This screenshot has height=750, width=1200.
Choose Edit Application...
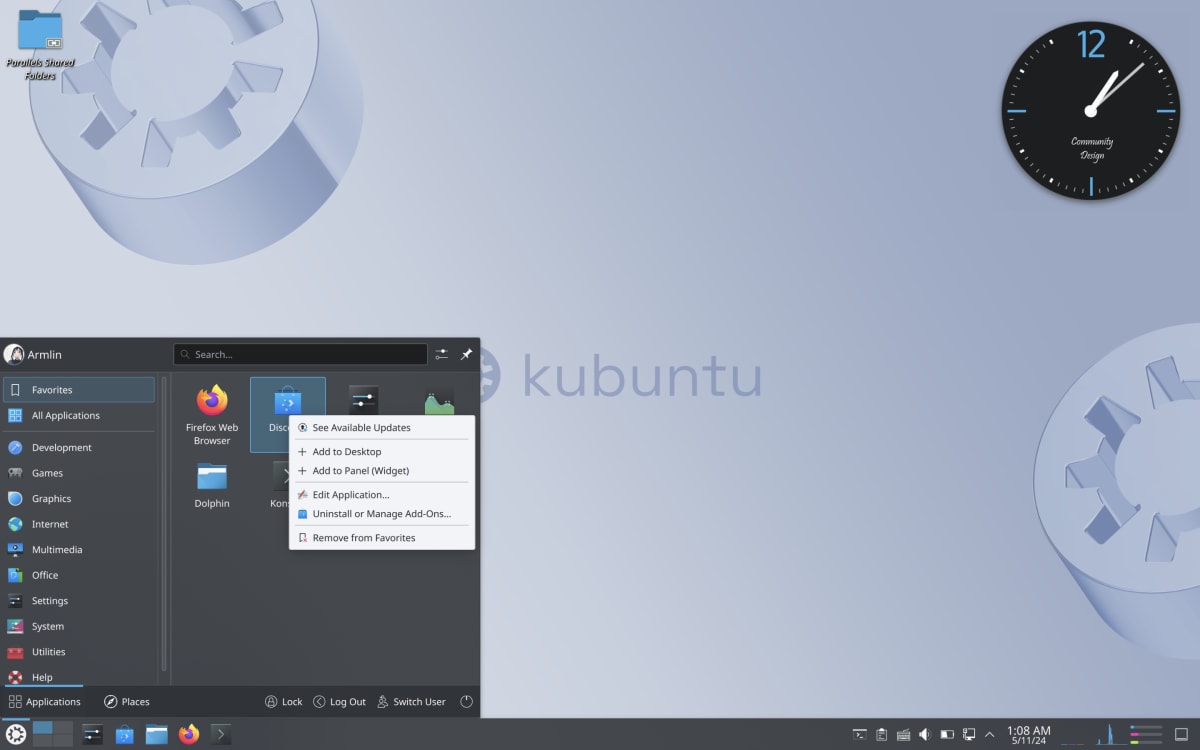382,495
